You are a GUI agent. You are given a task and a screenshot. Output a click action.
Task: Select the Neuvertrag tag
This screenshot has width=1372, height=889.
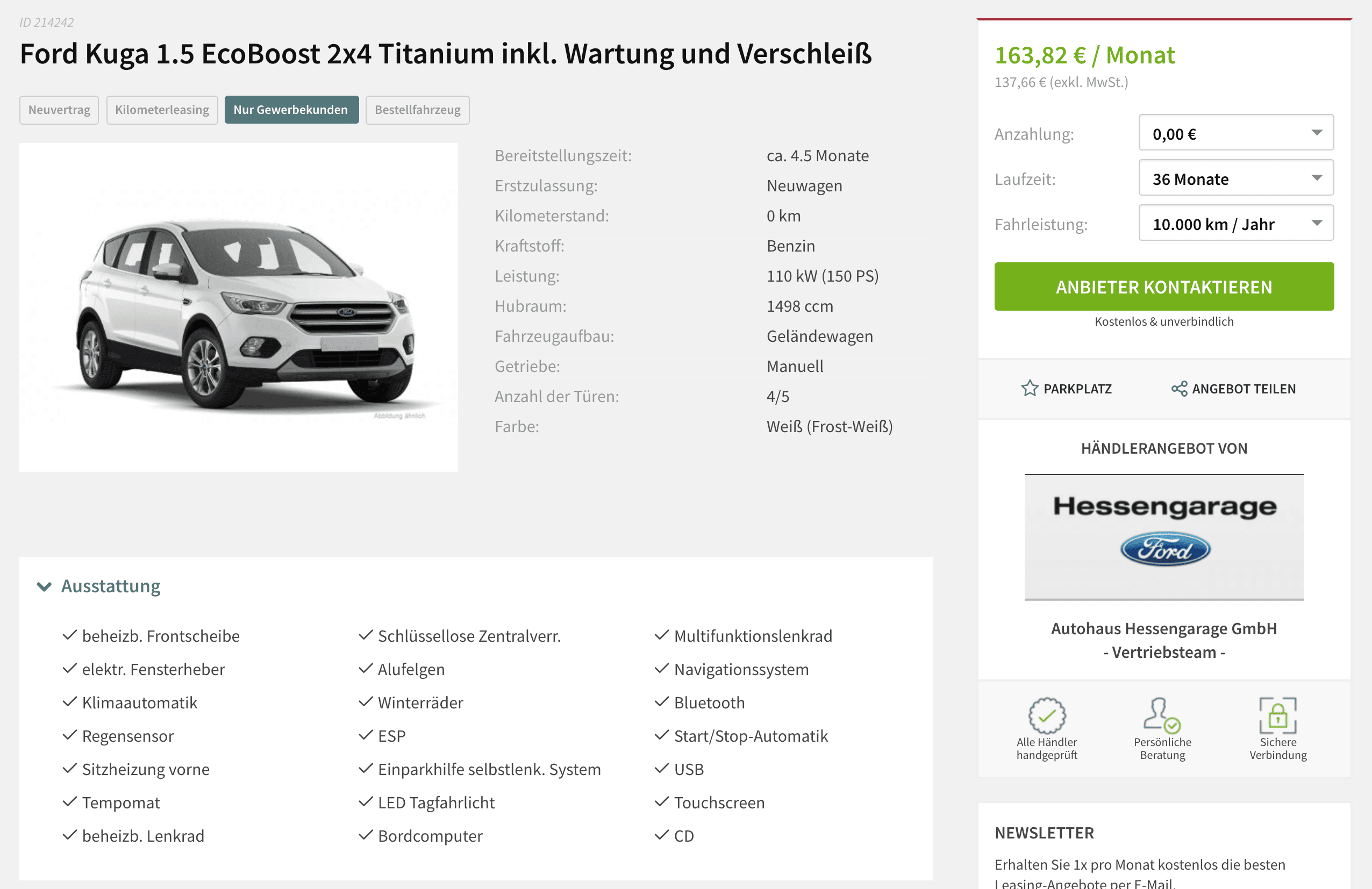click(59, 110)
